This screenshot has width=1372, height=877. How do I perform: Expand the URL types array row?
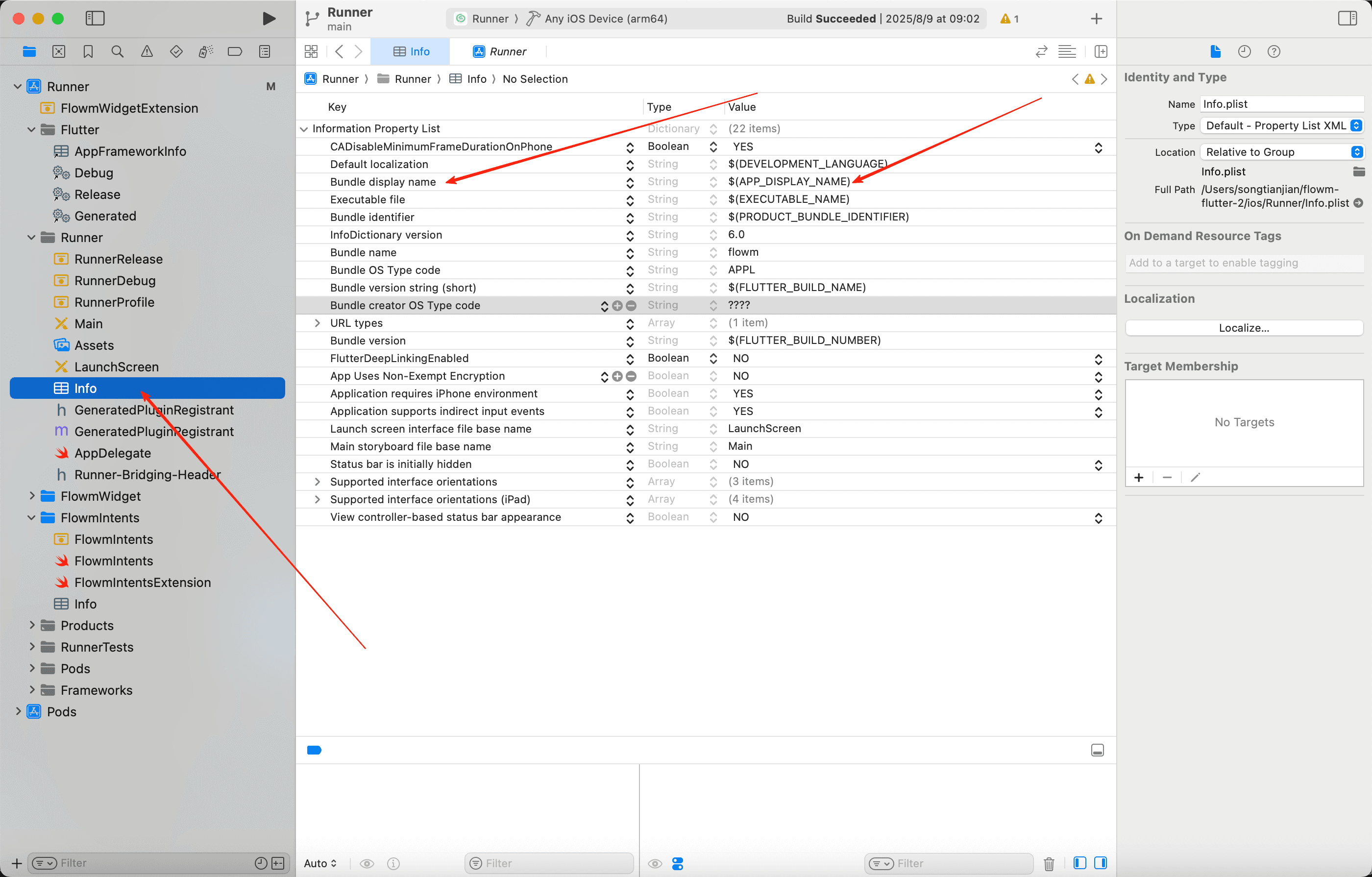pyautogui.click(x=318, y=322)
